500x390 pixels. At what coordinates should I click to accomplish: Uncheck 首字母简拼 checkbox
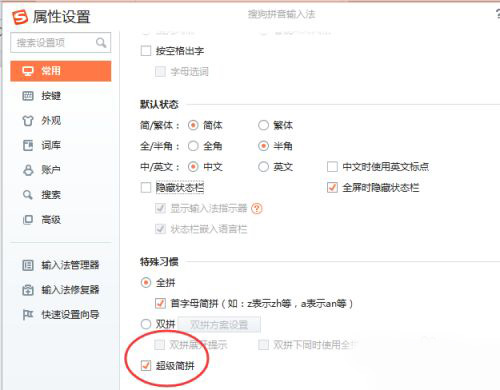pos(160,303)
